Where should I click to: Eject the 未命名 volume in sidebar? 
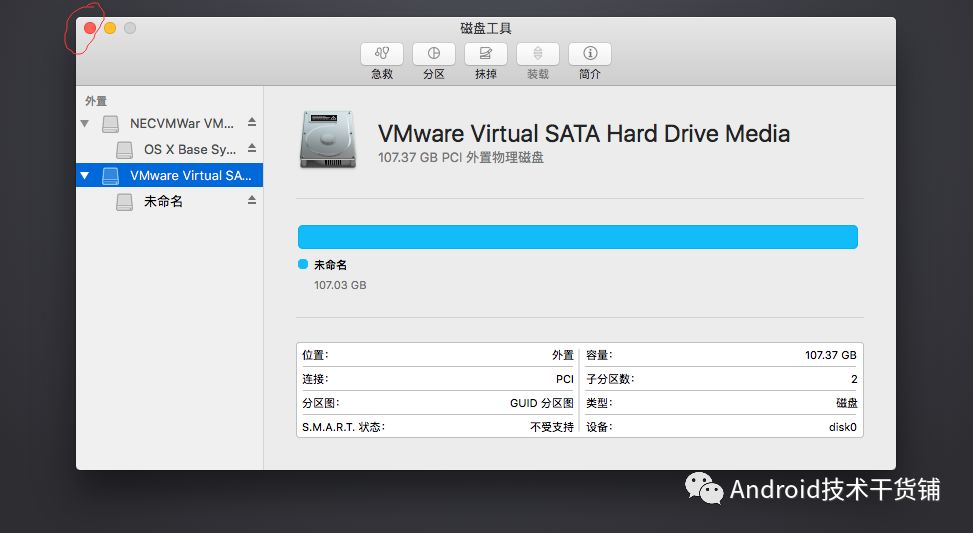(x=252, y=200)
